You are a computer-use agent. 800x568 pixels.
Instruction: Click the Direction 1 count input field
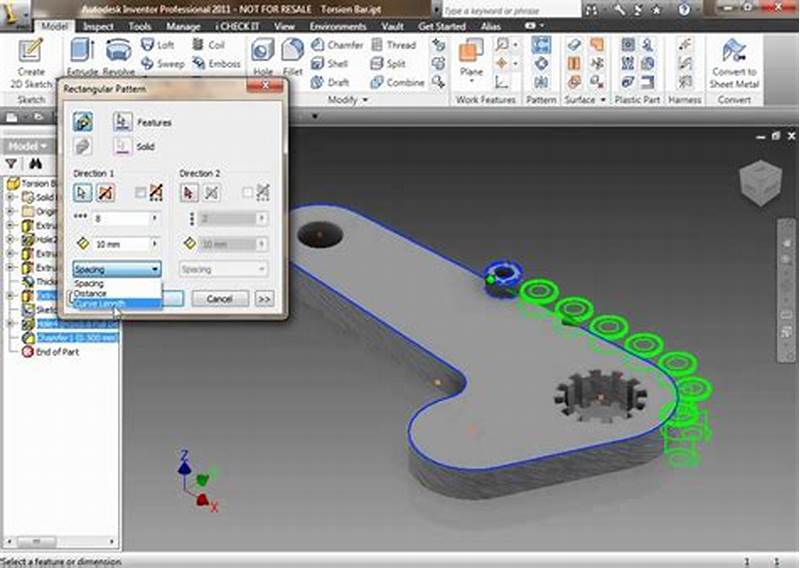coord(121,218)
